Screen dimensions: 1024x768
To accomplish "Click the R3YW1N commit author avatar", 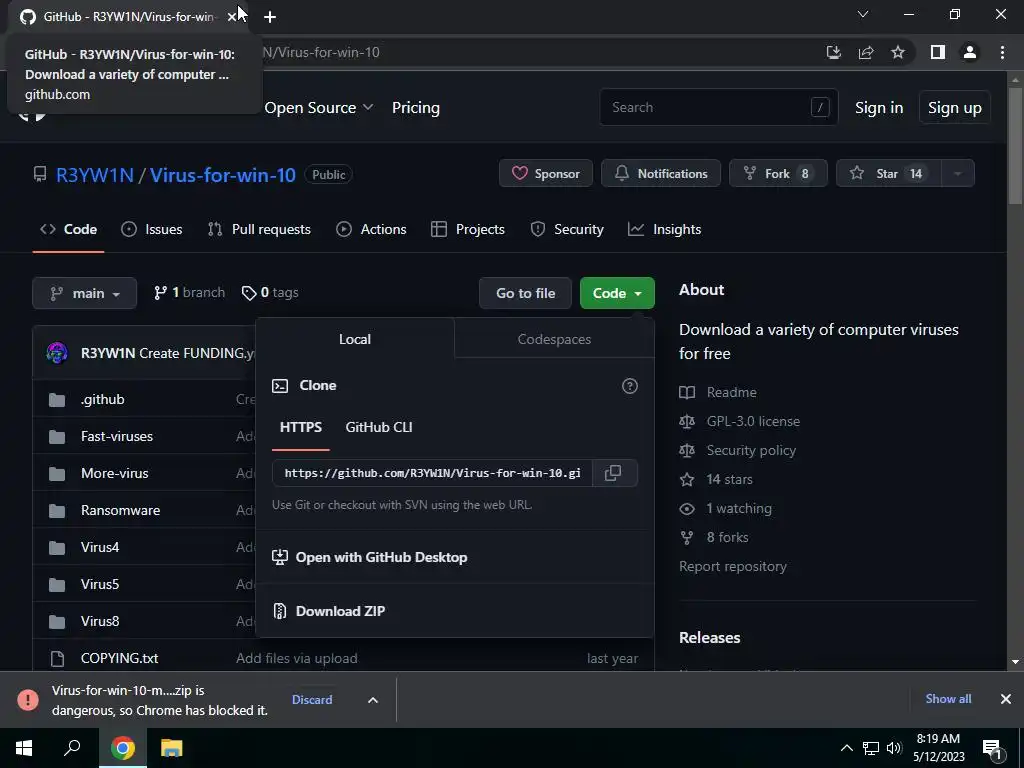I will click(57, 353).
